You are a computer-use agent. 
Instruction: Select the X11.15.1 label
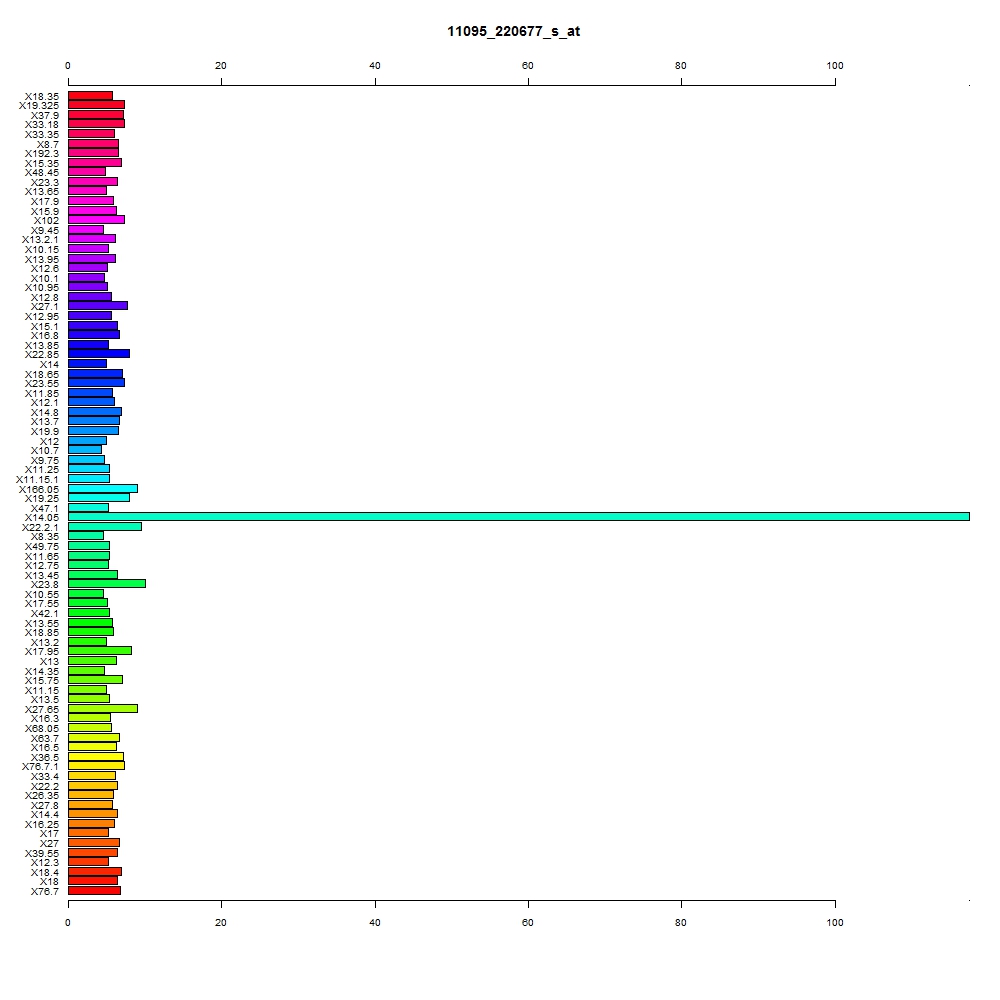[x=37, y=480]
